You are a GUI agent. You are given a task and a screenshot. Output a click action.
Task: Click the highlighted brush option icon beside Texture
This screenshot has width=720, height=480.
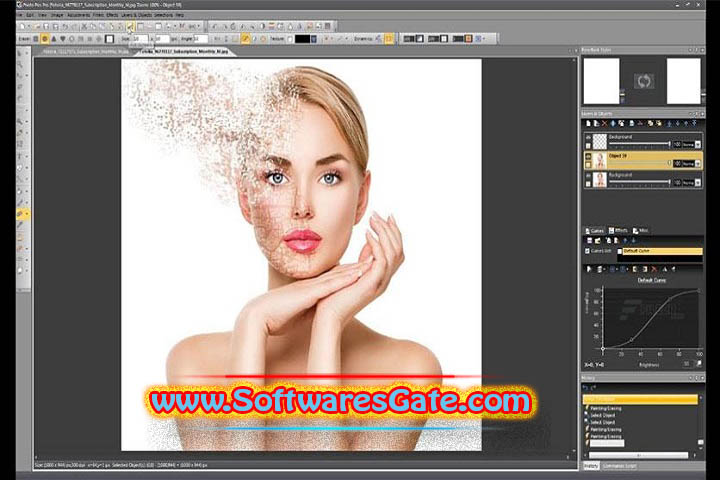[x=246, y=39]
